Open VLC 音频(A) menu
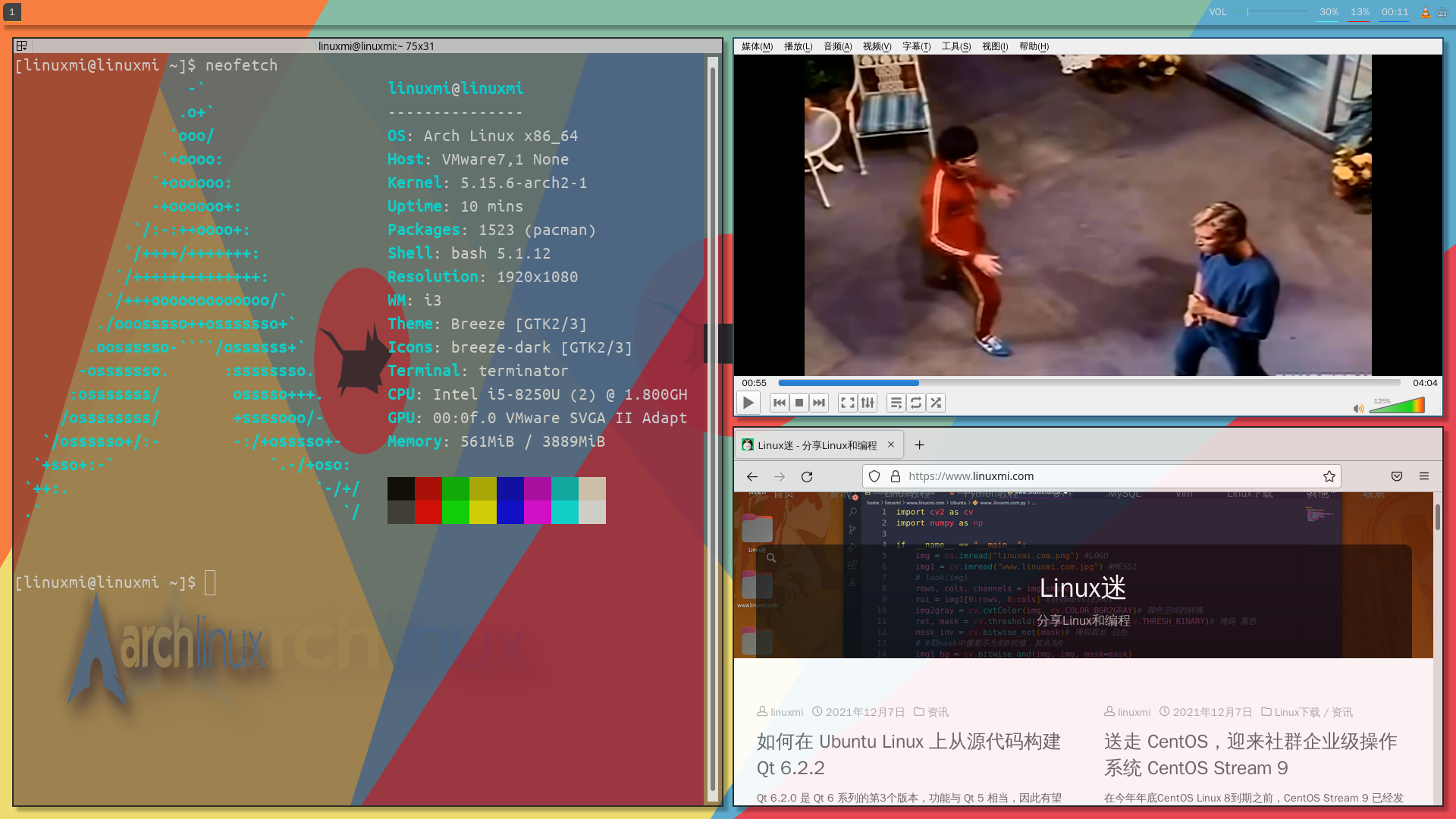 pos(837,46)
